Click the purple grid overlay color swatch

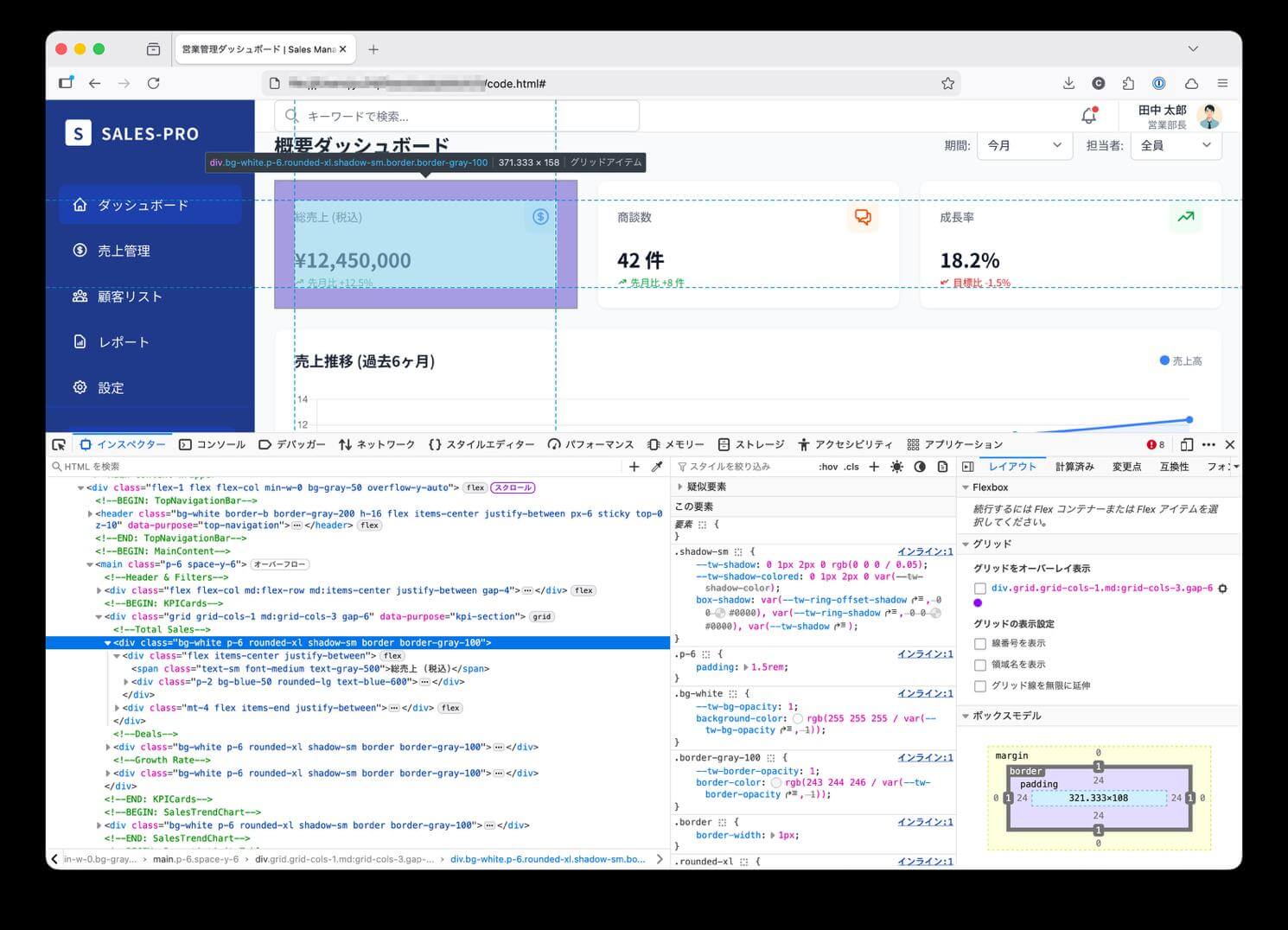978,603
